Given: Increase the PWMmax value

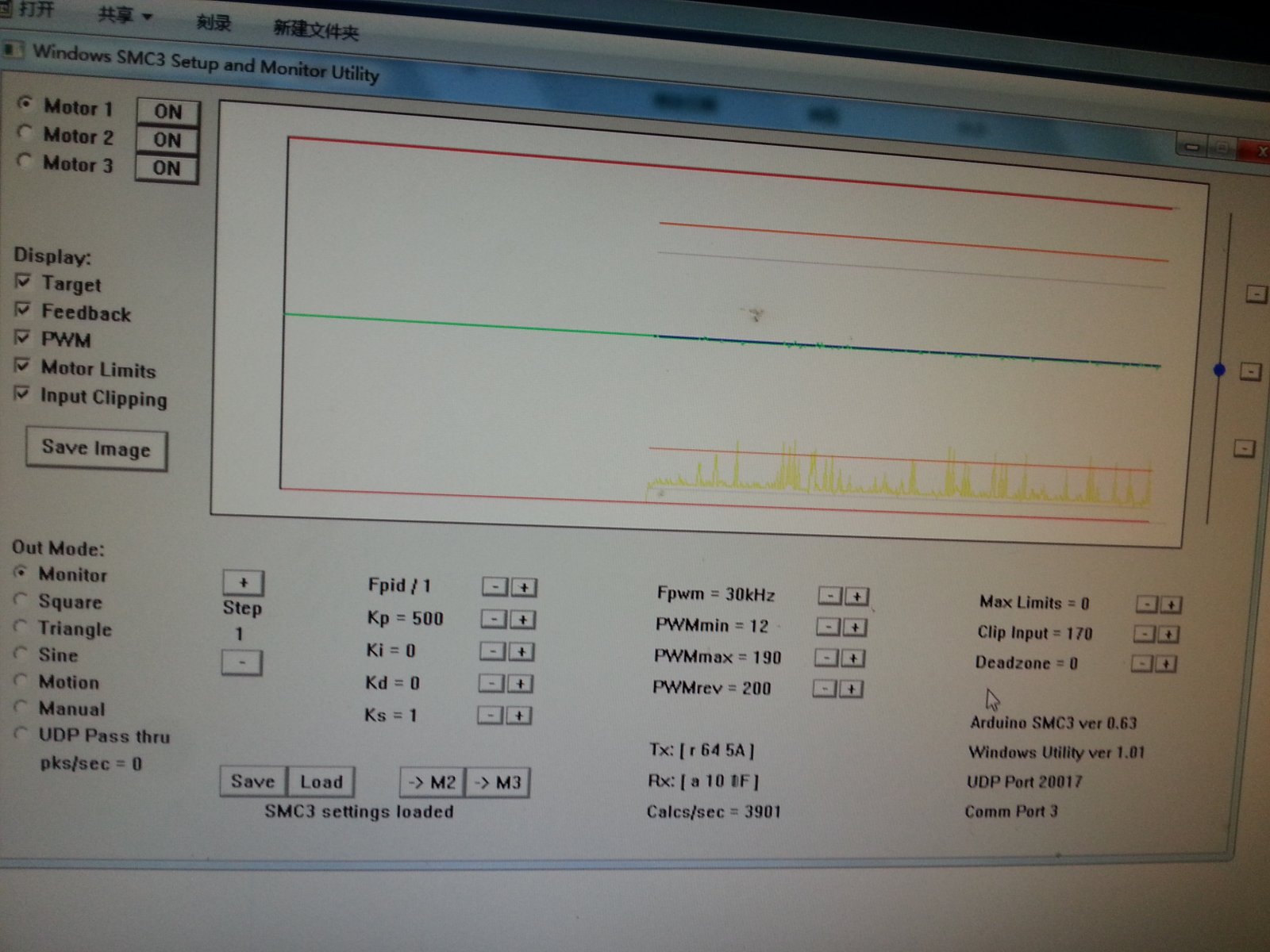Looking at the screenshot, I should pos(853,659).
